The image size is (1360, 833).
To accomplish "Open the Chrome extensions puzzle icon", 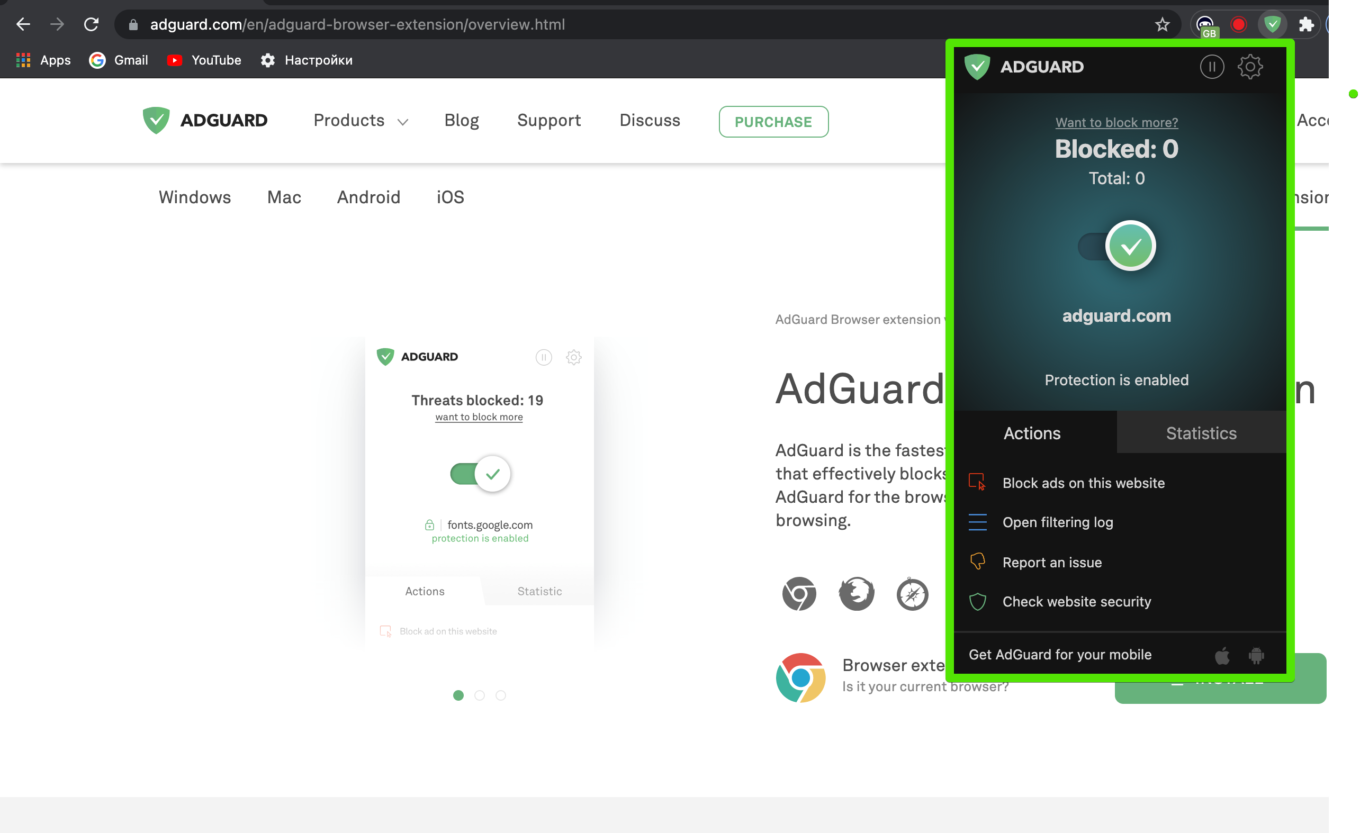I will coord(1306,25).
